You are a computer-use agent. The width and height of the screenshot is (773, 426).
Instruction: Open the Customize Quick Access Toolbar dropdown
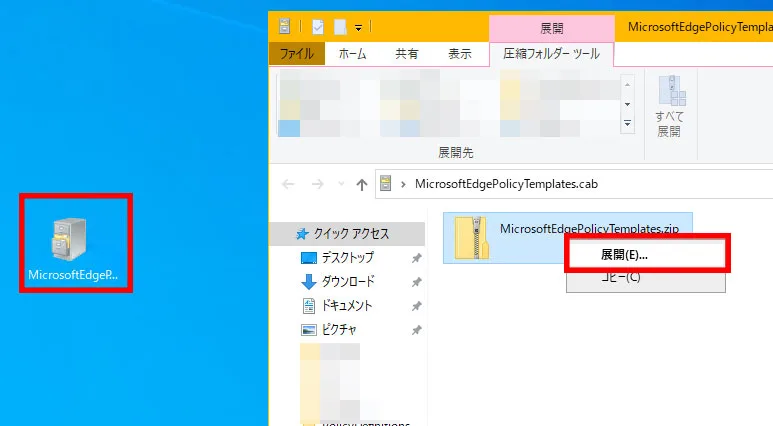358,28
